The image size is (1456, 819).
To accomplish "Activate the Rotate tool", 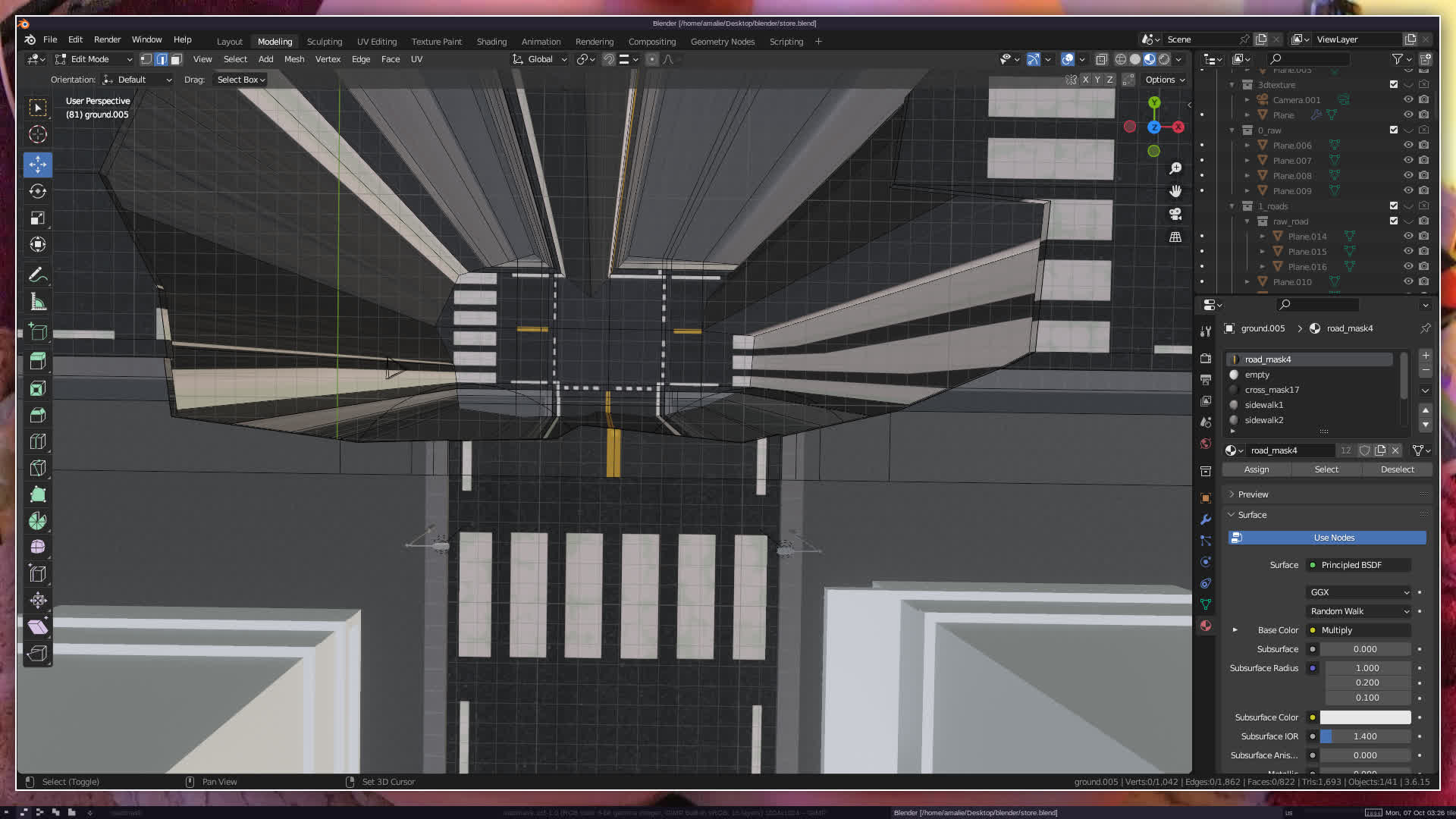I will 38,191.
